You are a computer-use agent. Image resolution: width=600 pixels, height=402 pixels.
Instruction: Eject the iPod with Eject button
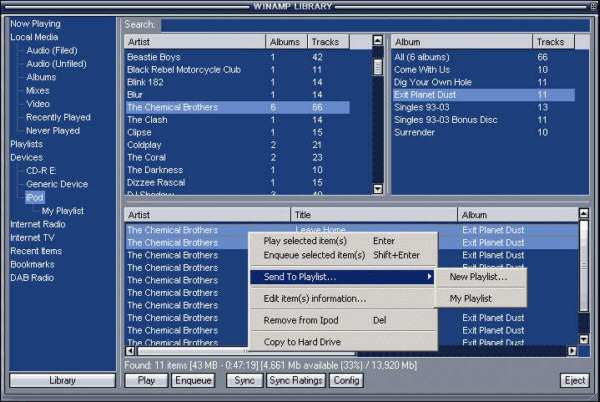(x=574, y=381)
